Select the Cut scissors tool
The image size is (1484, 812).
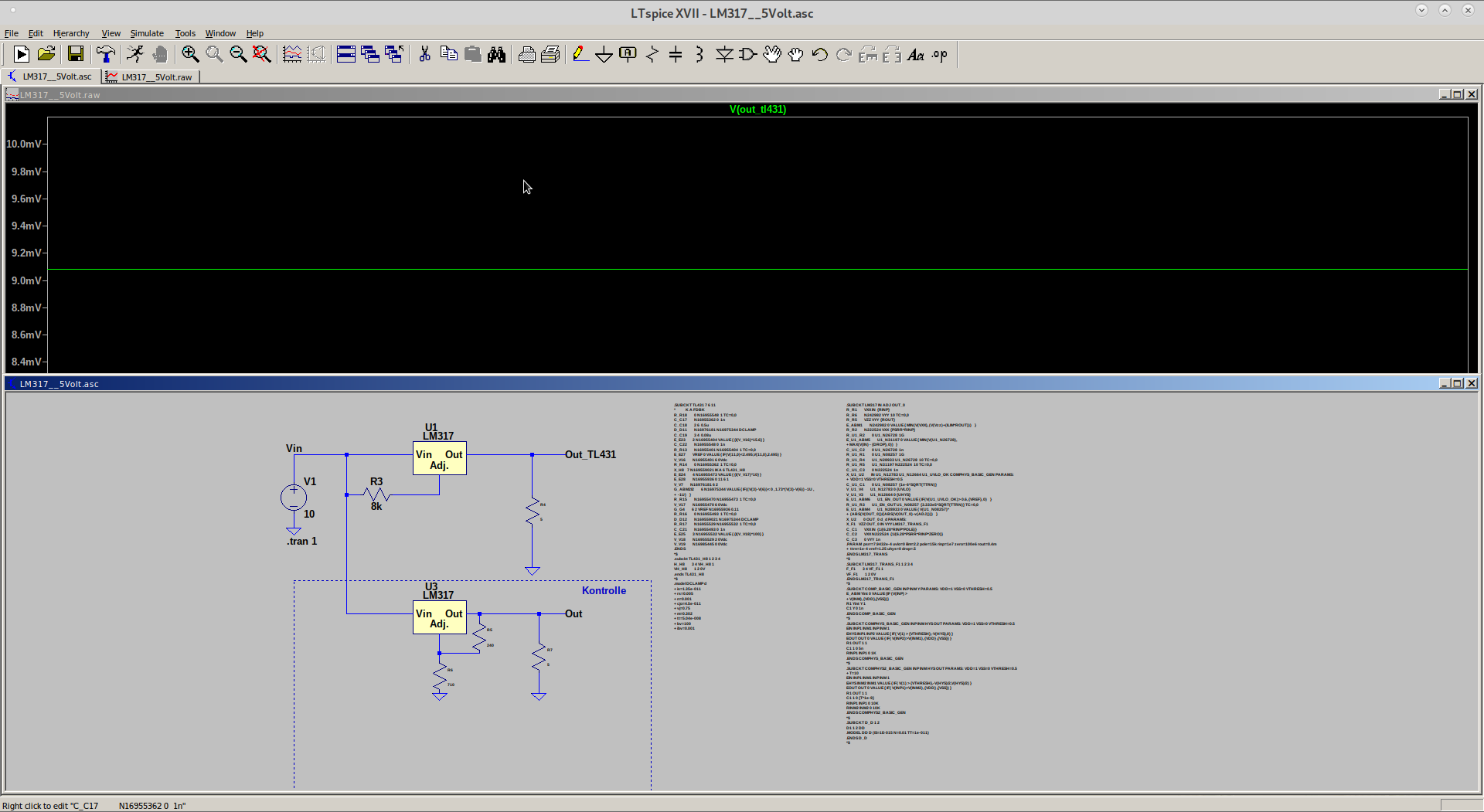tap(424, 54)
